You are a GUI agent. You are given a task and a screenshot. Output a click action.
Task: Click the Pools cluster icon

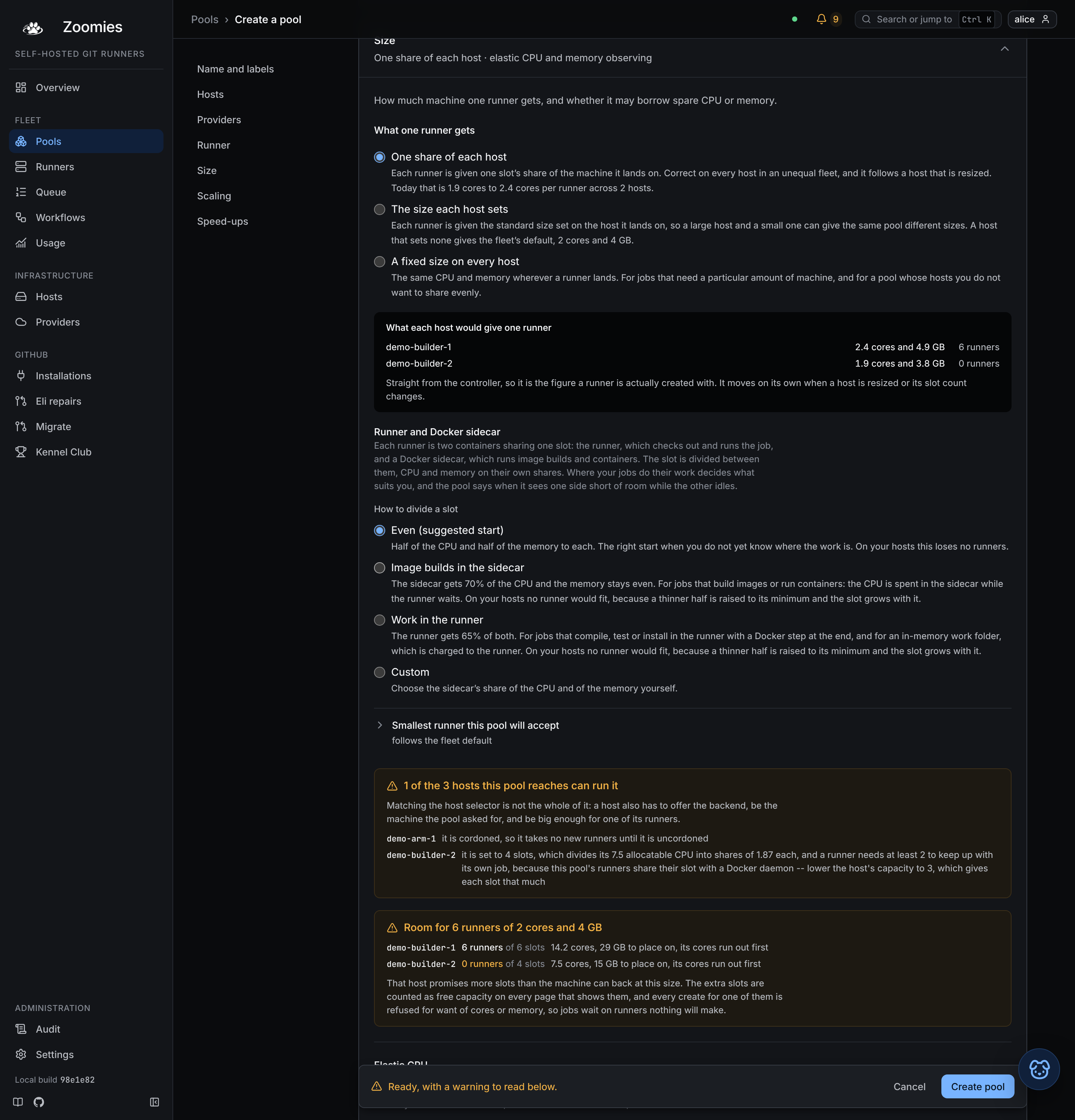pyautogui.click(x=21, y=141)
